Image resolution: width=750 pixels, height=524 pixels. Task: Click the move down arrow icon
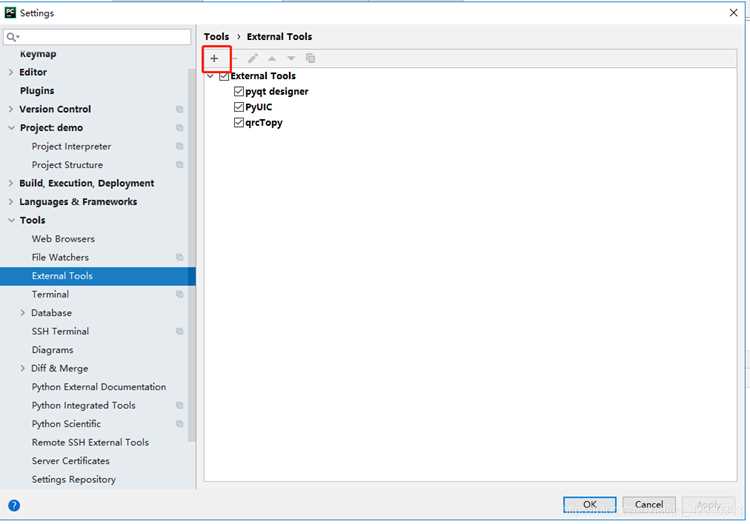click(x=291, y=59)
